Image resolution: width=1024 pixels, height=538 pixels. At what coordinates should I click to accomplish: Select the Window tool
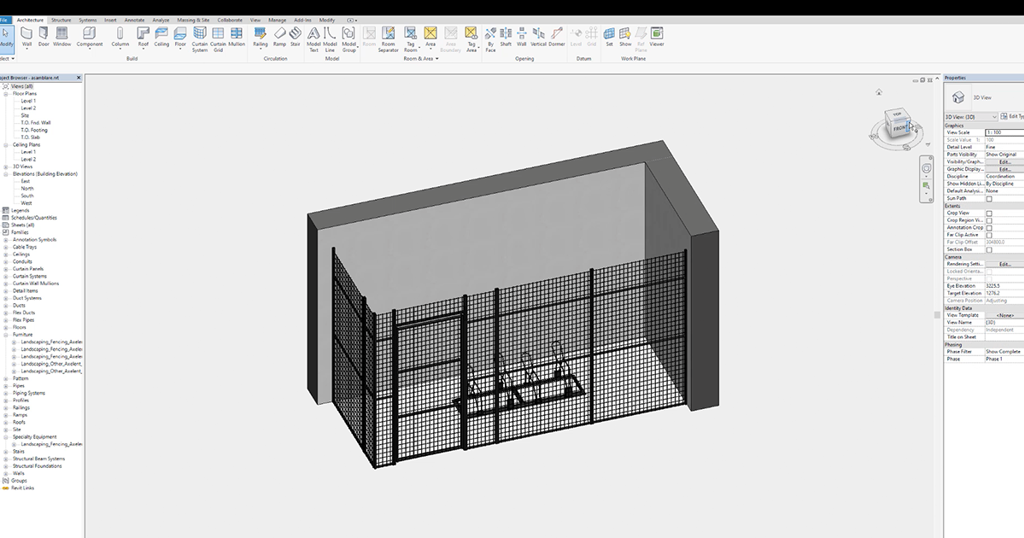pos(62,37)
